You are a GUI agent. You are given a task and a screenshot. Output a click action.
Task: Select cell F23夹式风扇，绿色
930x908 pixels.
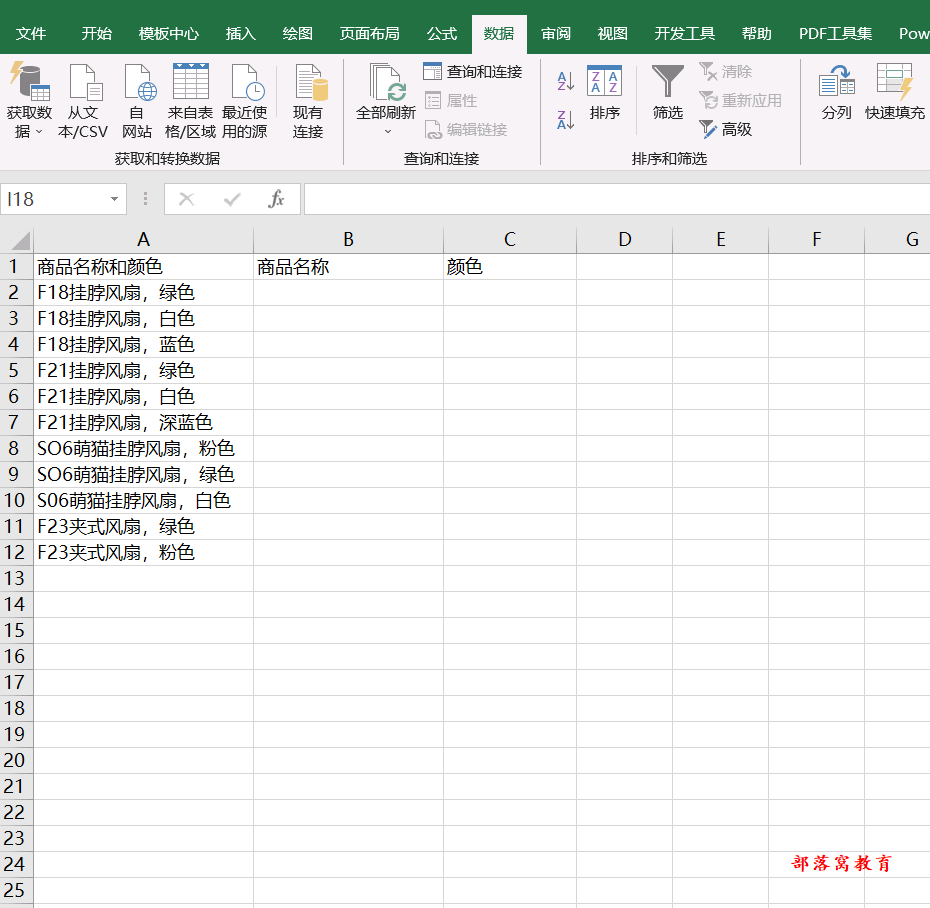[x=144, y=527]
